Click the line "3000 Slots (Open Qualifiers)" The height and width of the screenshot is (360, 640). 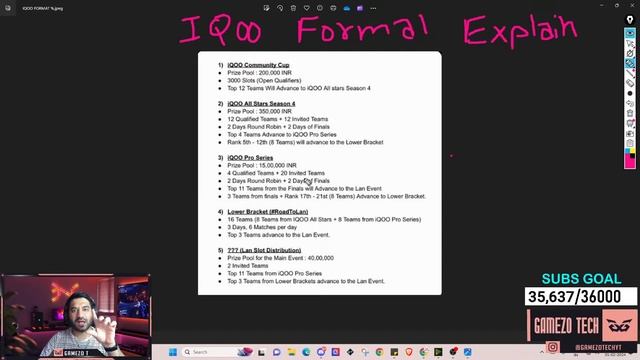pos(264,80)
